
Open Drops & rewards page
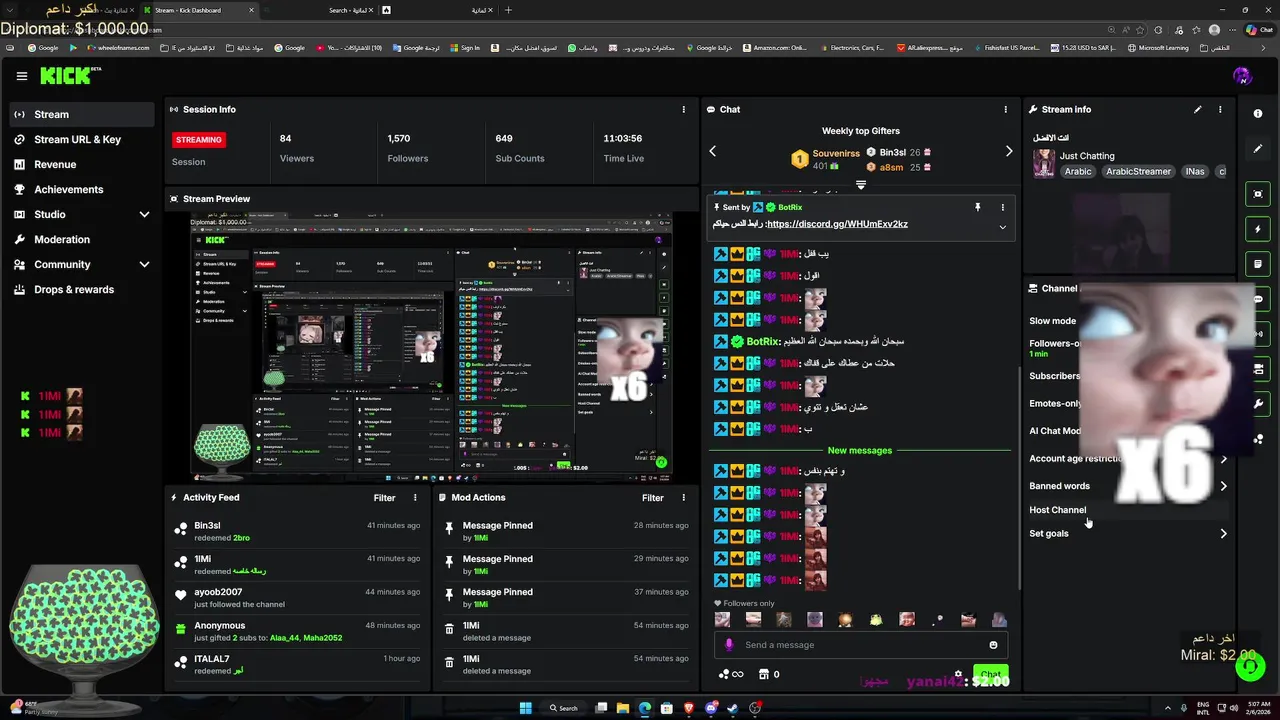coord(82,289)
